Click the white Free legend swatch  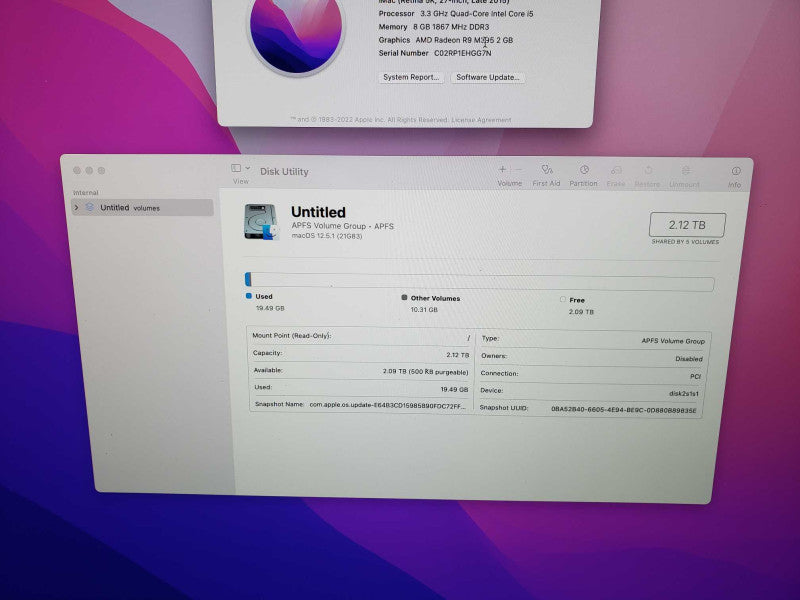click(563, 299)
